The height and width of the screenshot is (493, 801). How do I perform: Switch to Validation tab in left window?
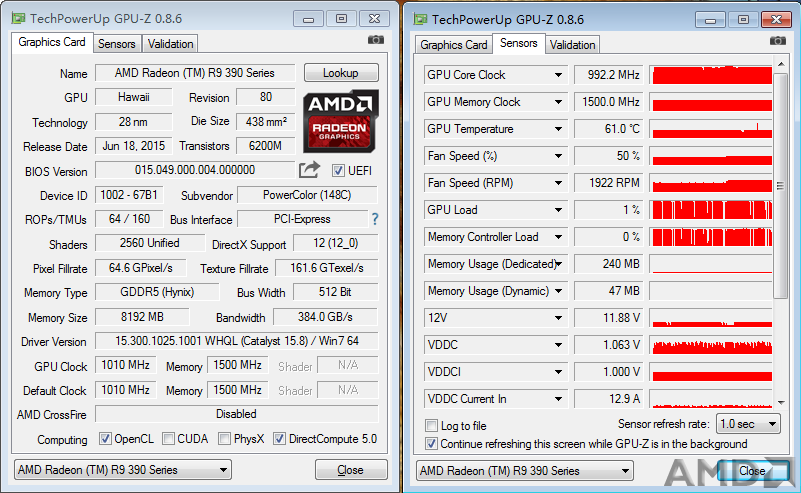pos(170,44)
